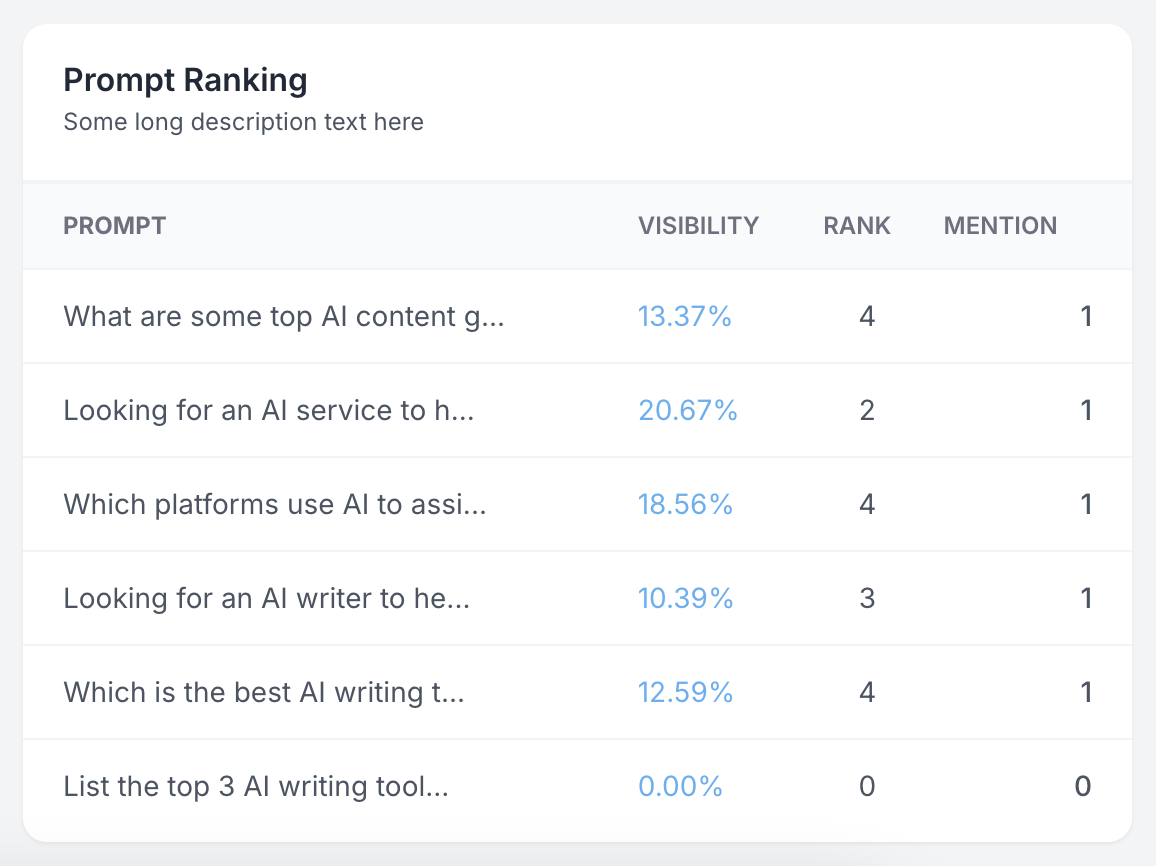Open the 'What are some top AI content' prompt

[x=283, y=317]
